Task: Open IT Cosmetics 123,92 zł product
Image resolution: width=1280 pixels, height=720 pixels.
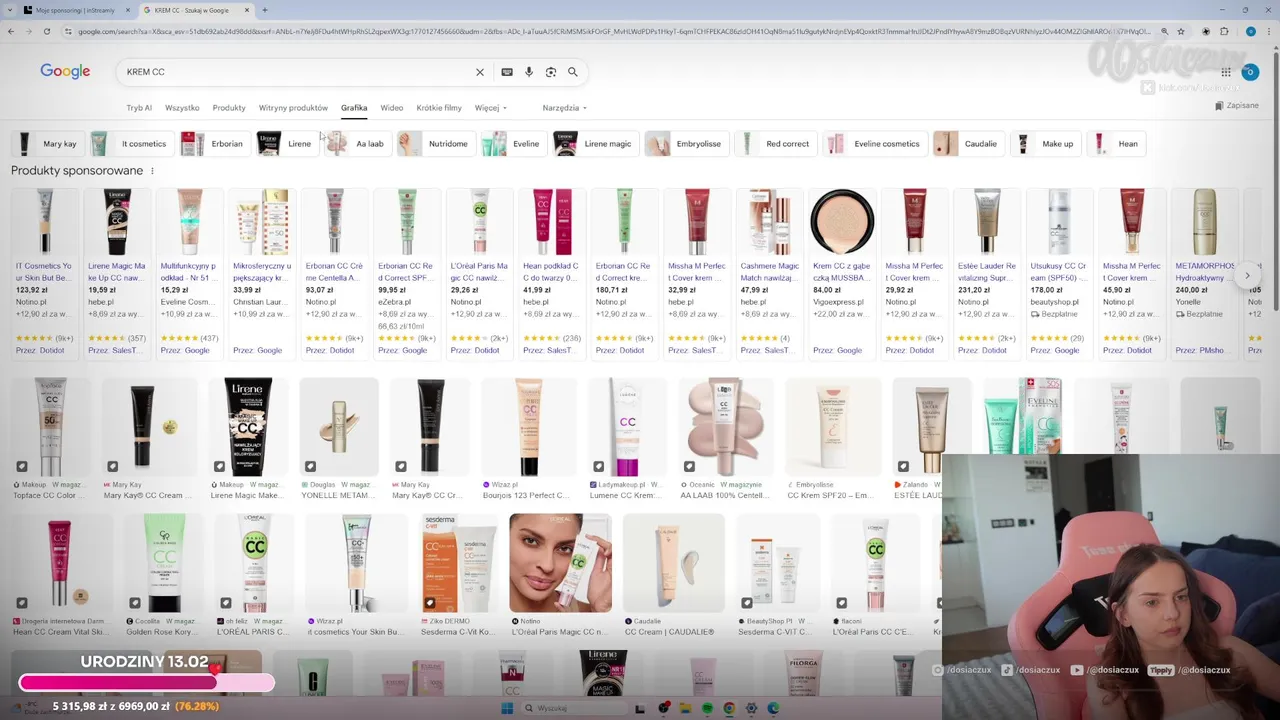Action: [x=44, y=272]
